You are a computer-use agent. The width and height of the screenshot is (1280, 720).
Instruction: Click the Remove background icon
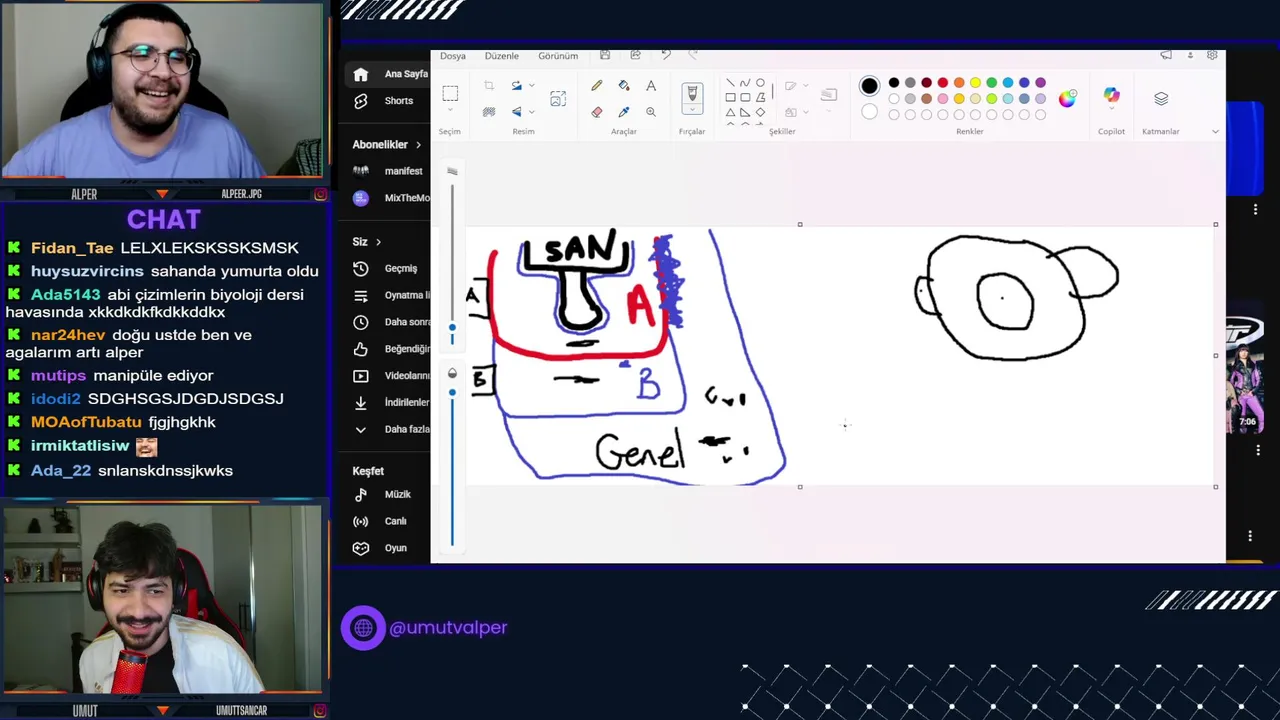(489, 112)
